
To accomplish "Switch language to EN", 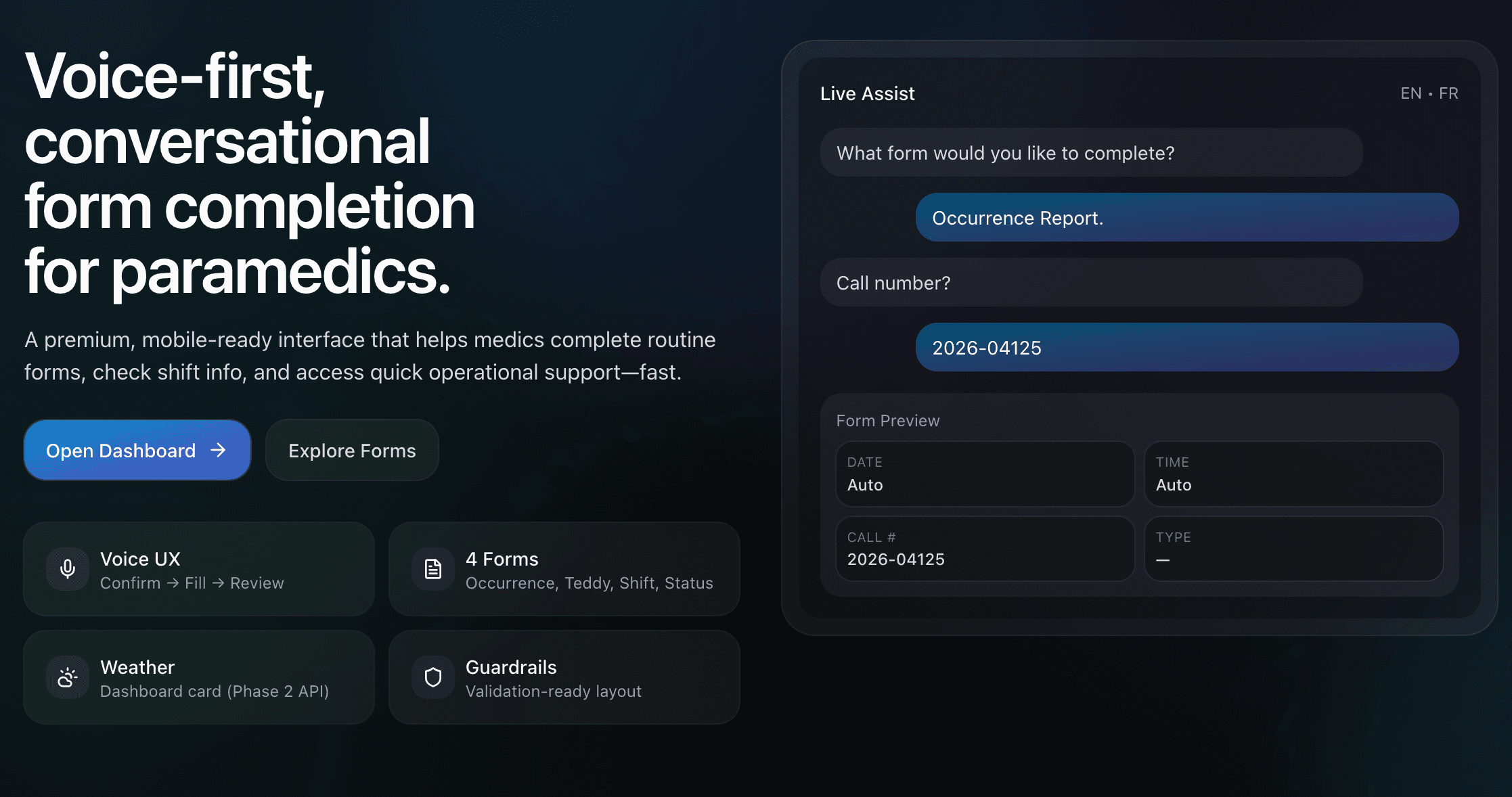I will (x=1410, y=93).
